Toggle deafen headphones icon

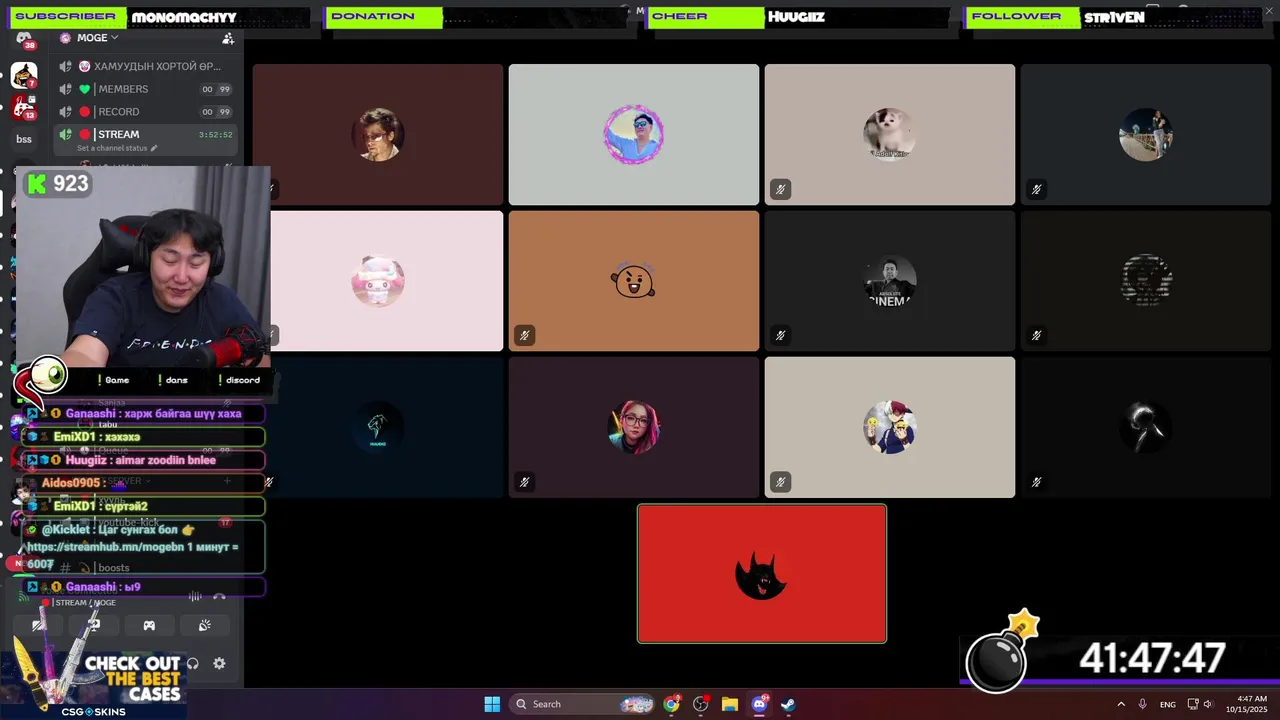click(x=193, y=663)
